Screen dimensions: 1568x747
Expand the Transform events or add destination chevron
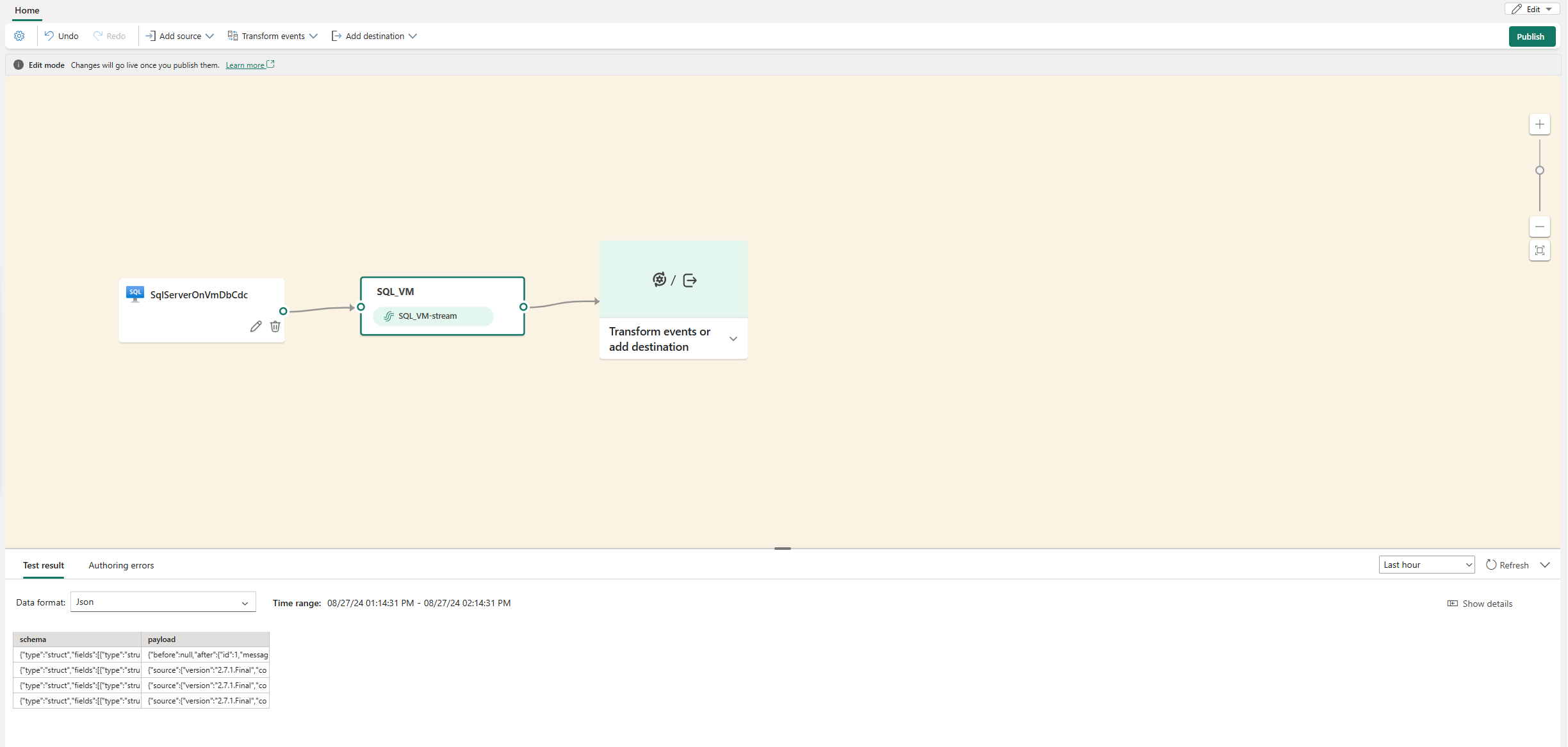click(x=733, y=339)
